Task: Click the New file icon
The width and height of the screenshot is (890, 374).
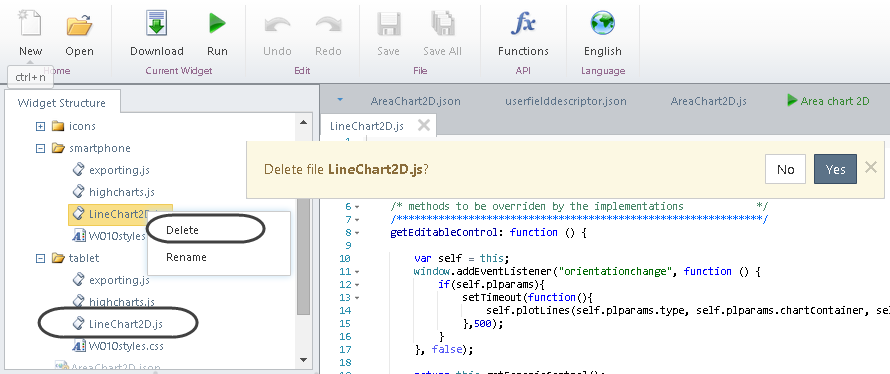Action: click(30, 24)
